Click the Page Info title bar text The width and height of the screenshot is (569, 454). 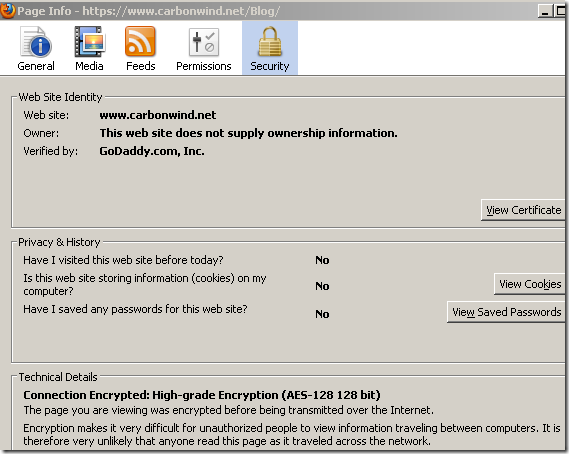point(149,11)
